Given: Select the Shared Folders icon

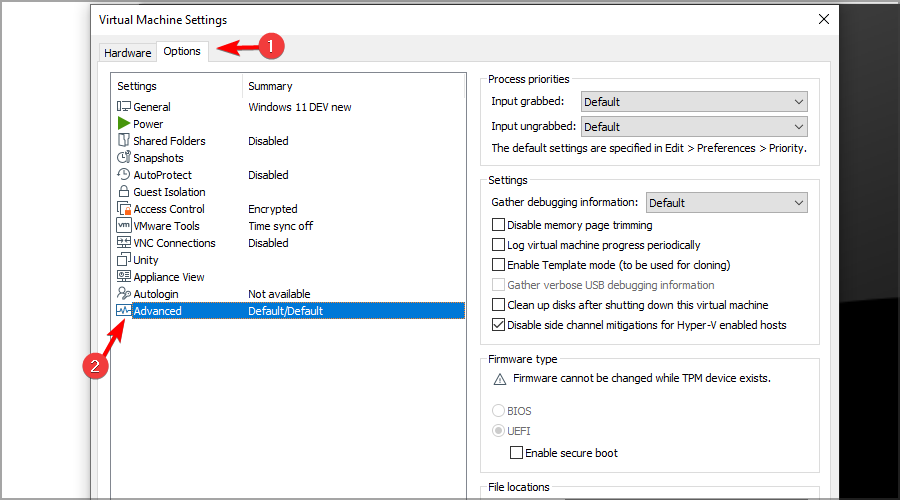Looking at the screenshot, I should coord(124,141).
